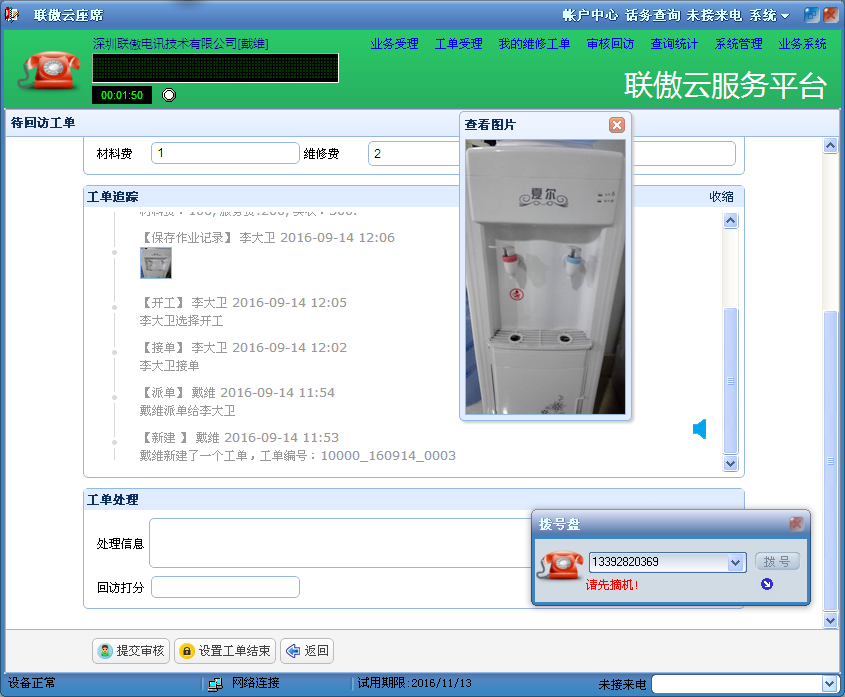Open the 系统 dropdown menu in title bar
The image size is (845, 697).
point(769,15)
